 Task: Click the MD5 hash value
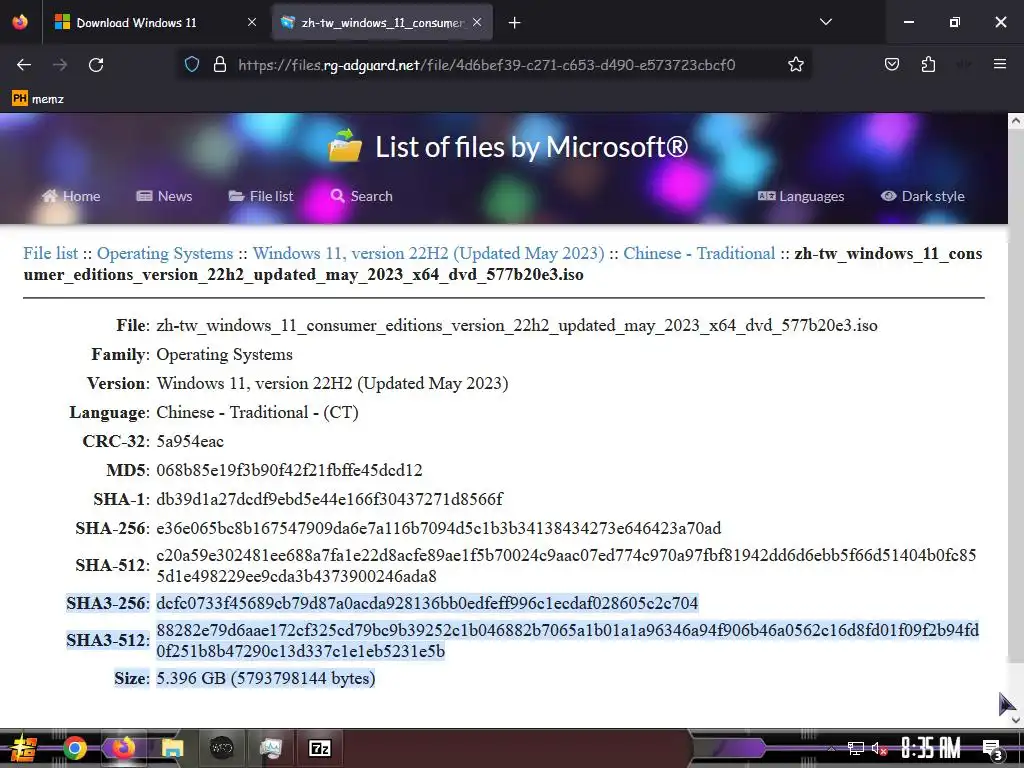click(x=289, y=470)
